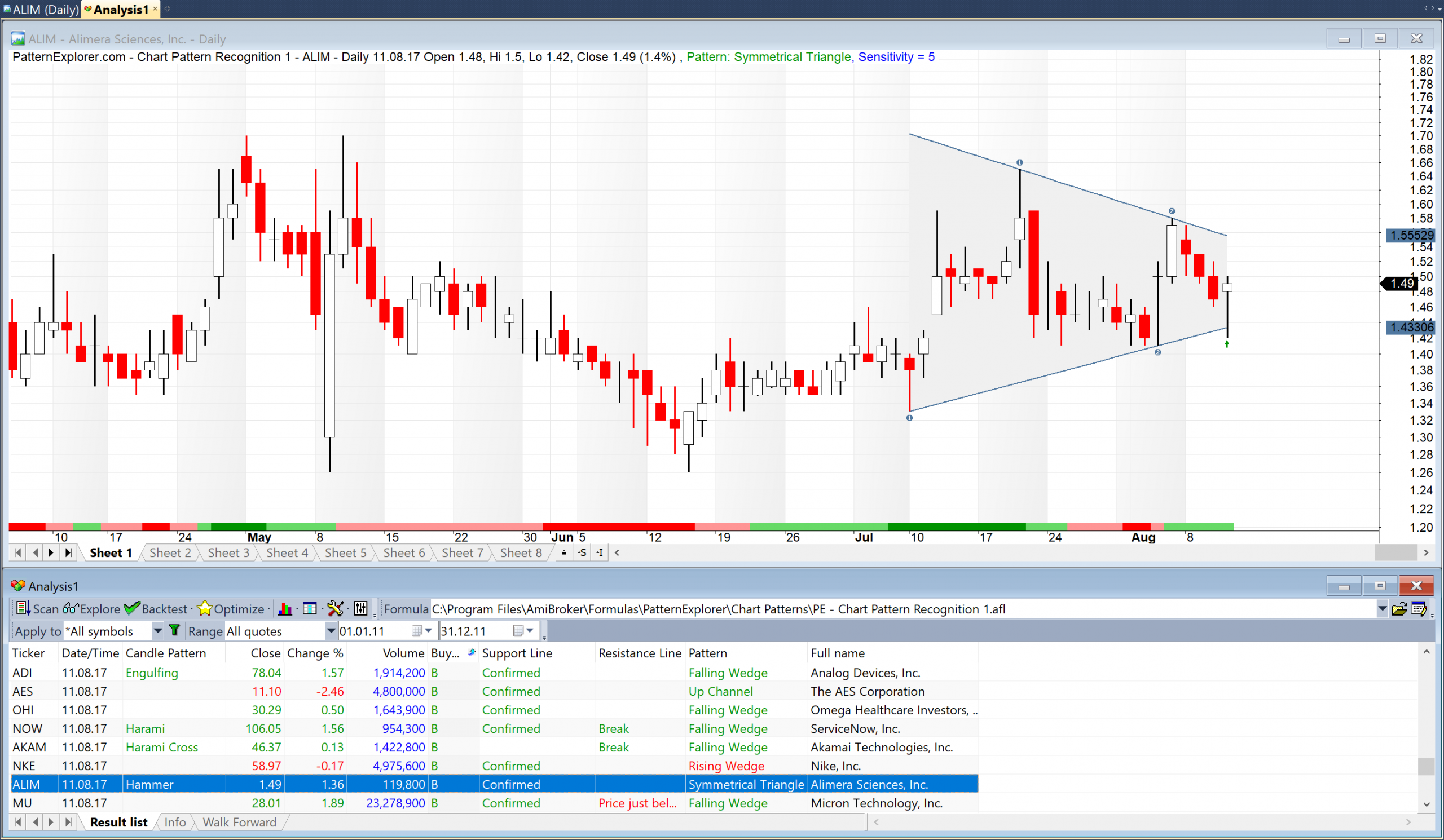
Task: Run Scan in Analysis toolbar
Action: (37, 609)
